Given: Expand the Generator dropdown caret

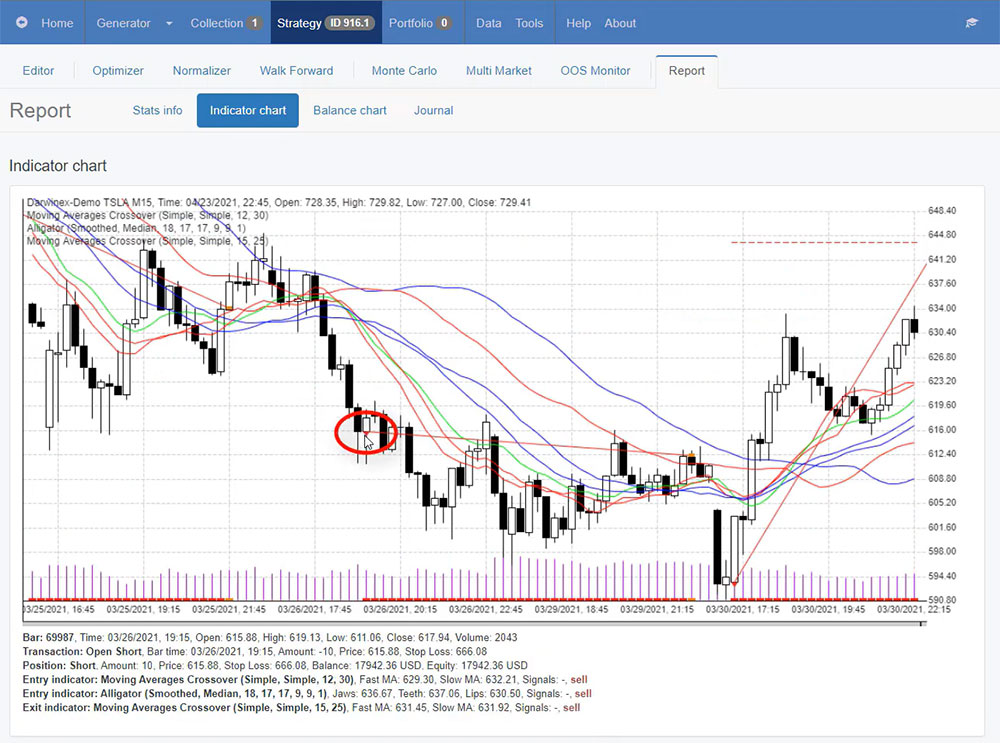Looking at the screenshot, I should (x=169, y=23).
